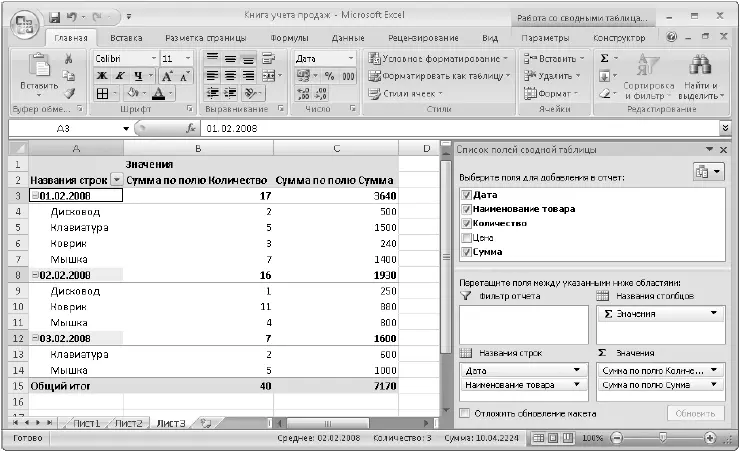Open Sort and Filter tool
The height and width of the screenshot is (451, 740).
coord(649,76)
